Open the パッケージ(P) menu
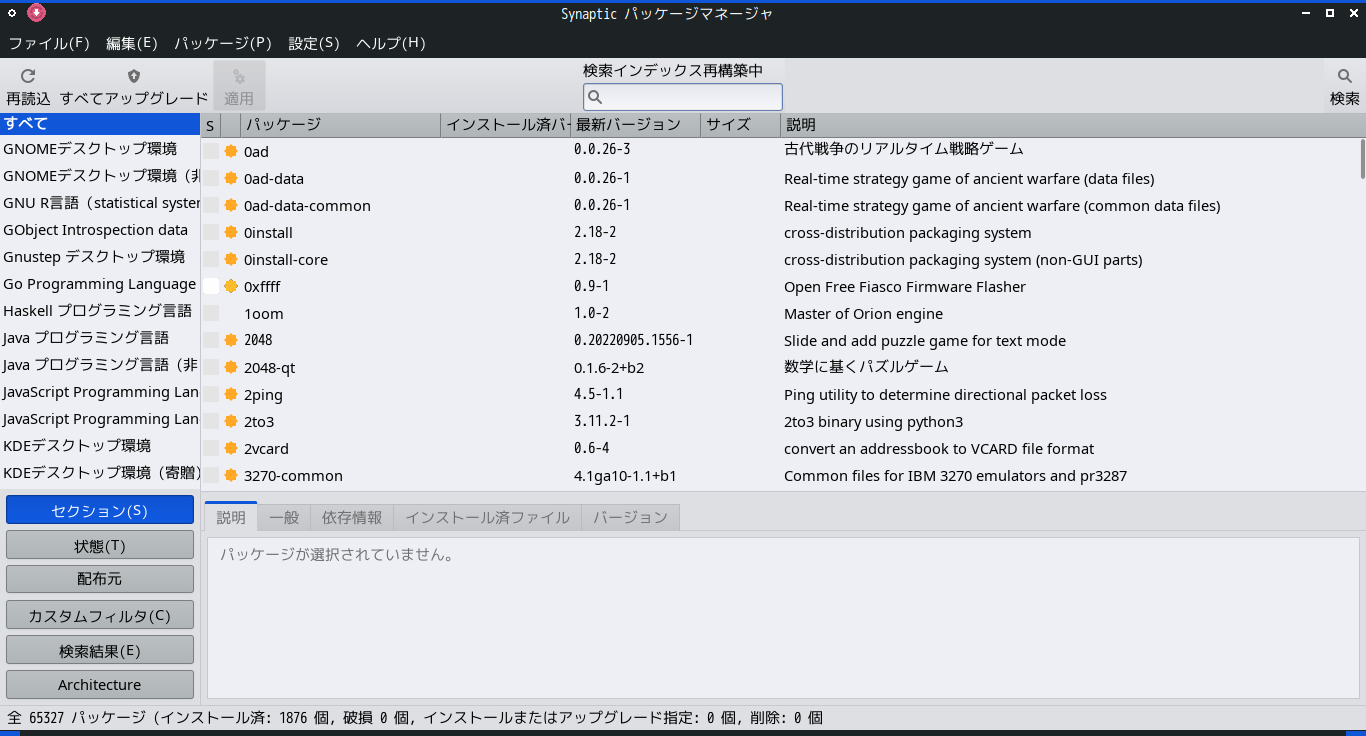This screenshot has width=1366, height=736. pos(223,43)
